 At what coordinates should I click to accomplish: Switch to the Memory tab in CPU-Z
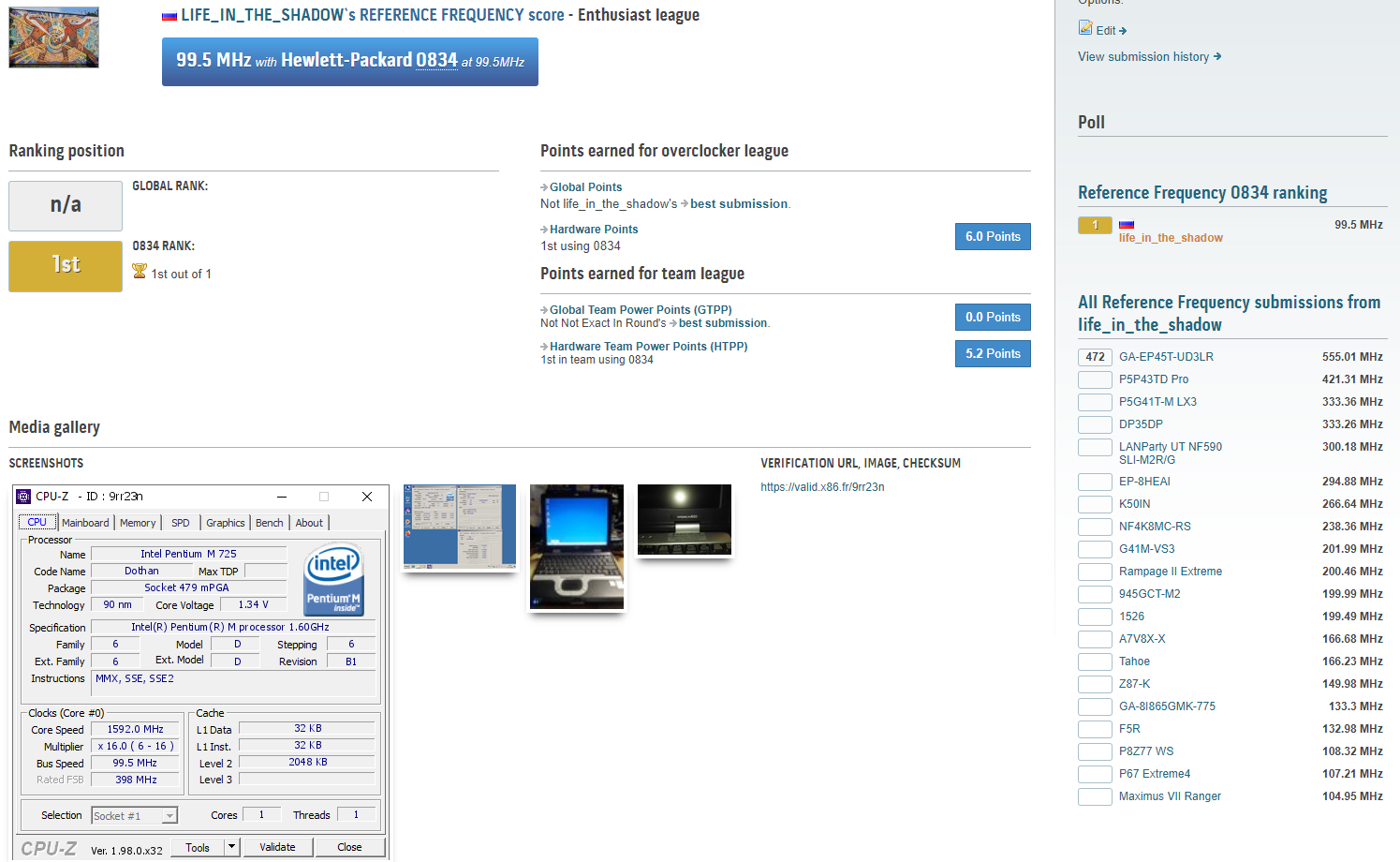[138, 523]
